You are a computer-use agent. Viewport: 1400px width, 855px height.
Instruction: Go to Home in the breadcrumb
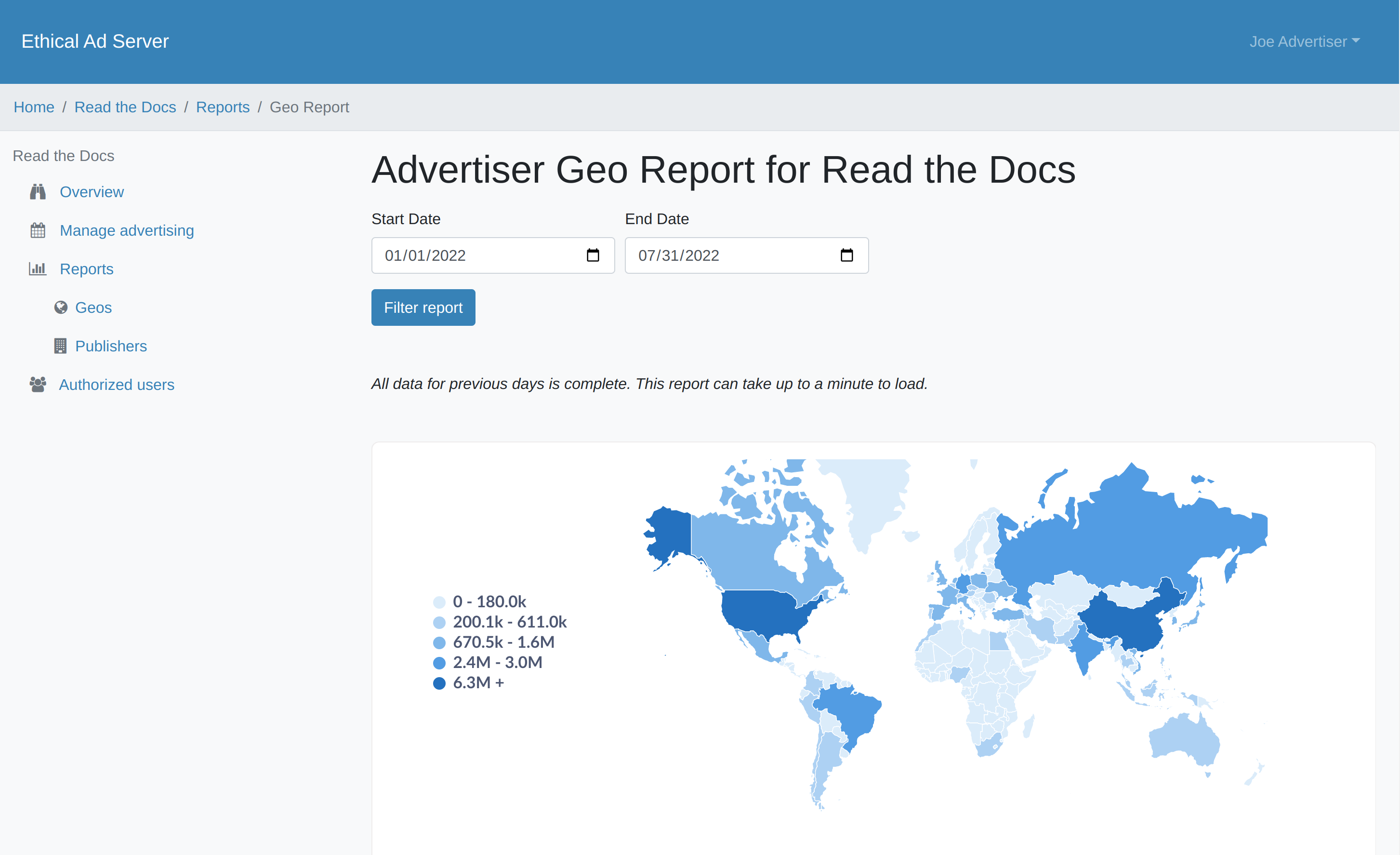point(34,107)
